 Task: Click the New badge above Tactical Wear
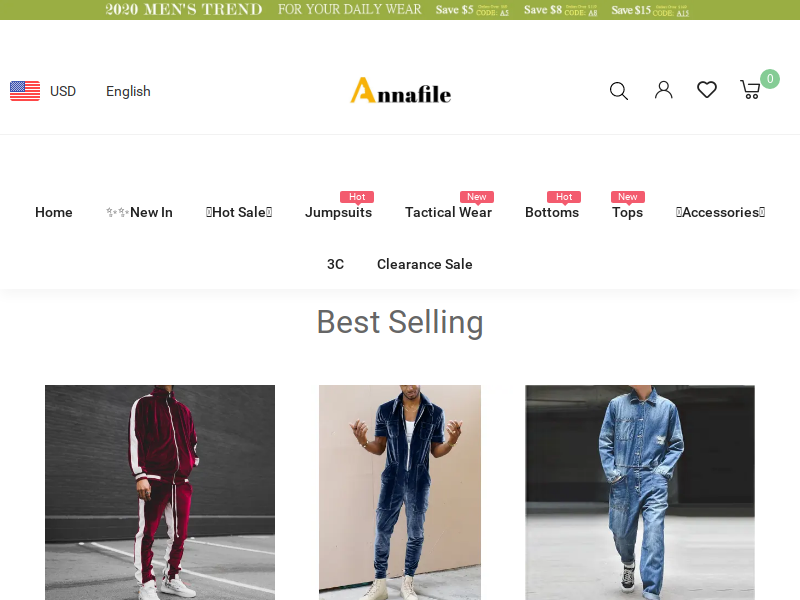pyautogui.click(x=477, y=197)
